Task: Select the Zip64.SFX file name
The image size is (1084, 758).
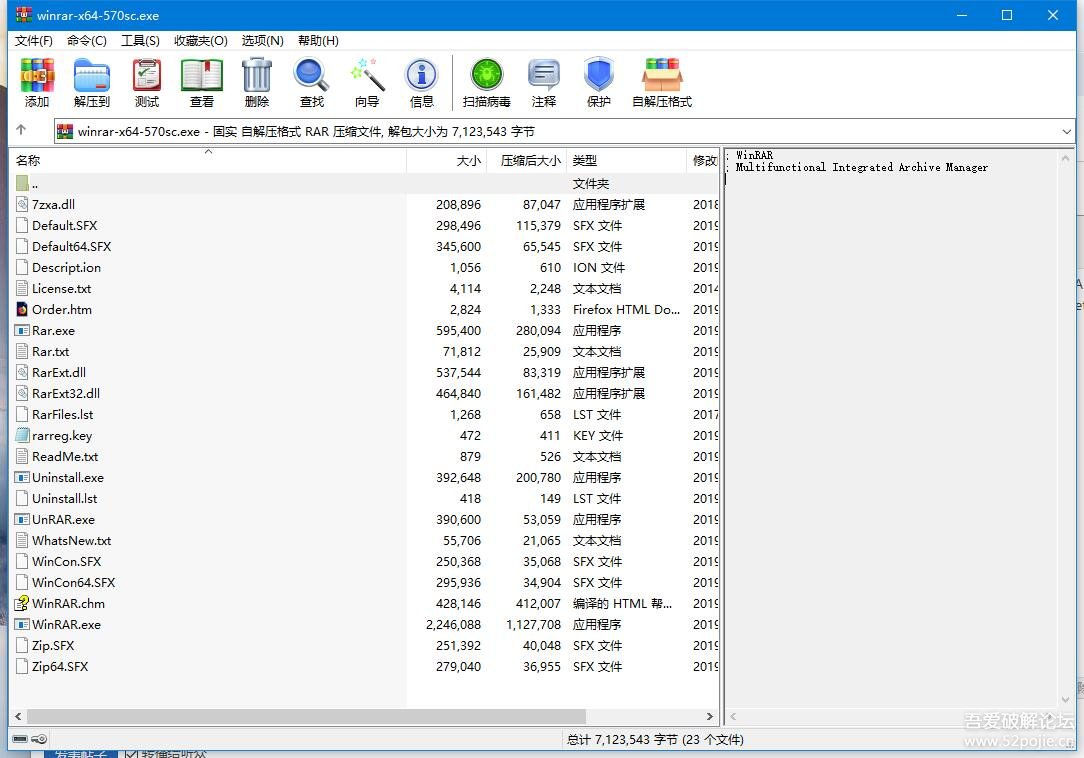Action: 60,667
